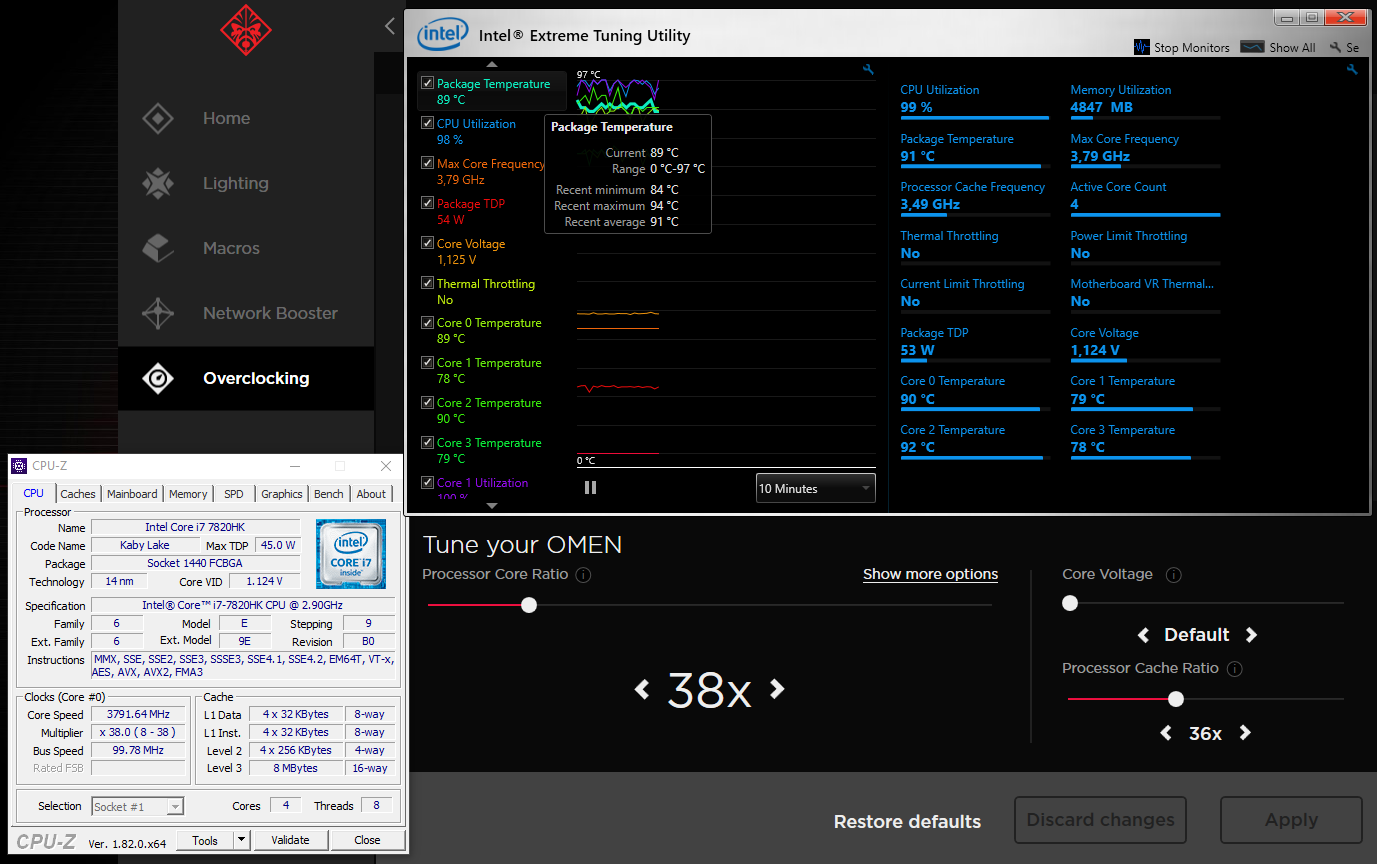This screenshot has height=864, width=1377.
Task: Move the monitor list down with the bottom arrow
Action: point(491,506)
